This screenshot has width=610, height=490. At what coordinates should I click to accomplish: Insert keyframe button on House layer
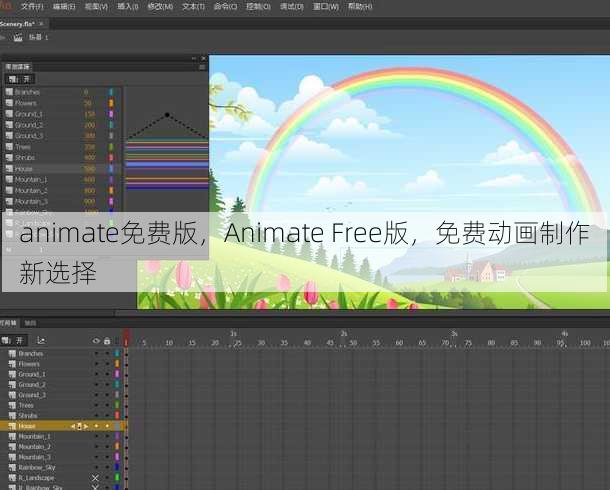[x=79, y=426]
